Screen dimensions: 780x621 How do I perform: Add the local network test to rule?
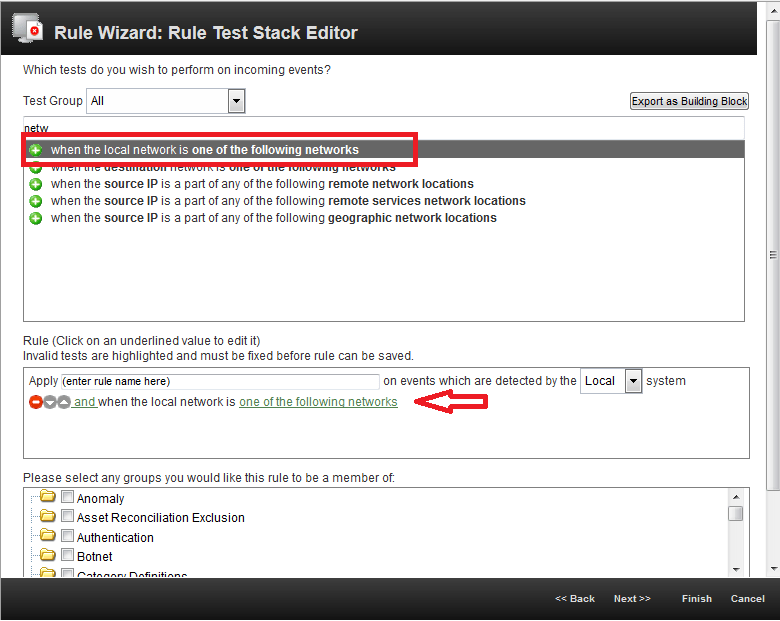coord(36,150)
